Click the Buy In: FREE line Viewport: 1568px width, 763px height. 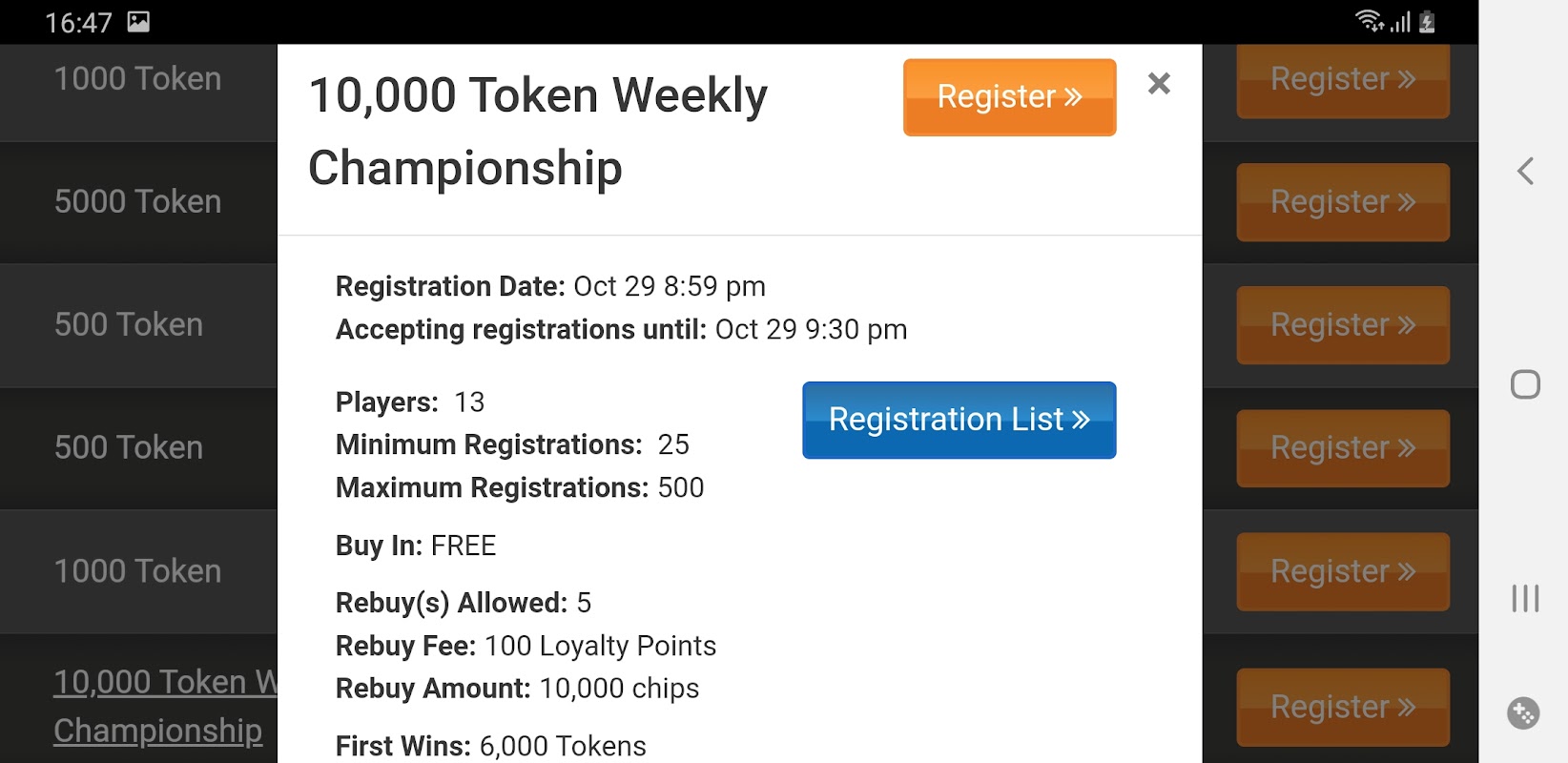tap(416, 546)
